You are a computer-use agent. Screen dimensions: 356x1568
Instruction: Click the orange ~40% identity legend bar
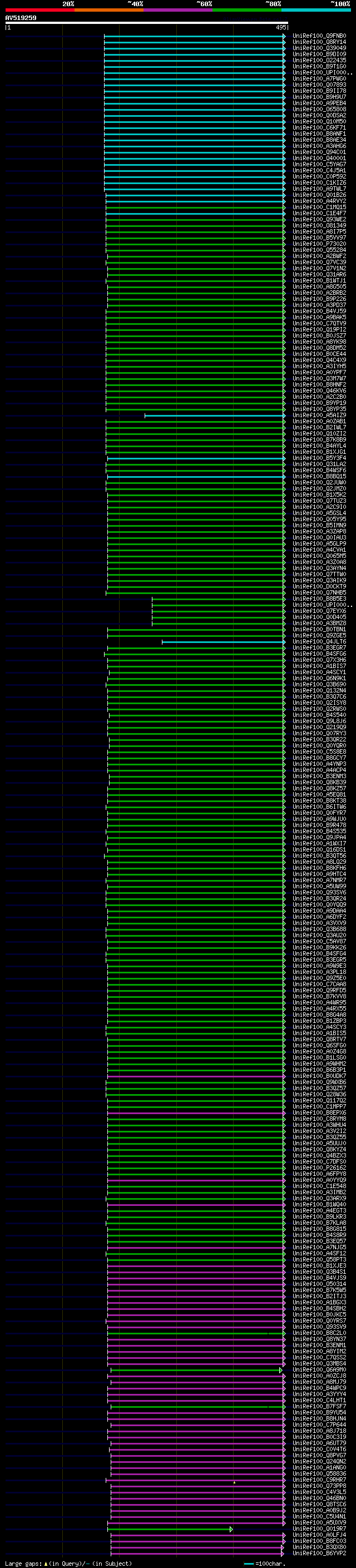click(109, 10)
